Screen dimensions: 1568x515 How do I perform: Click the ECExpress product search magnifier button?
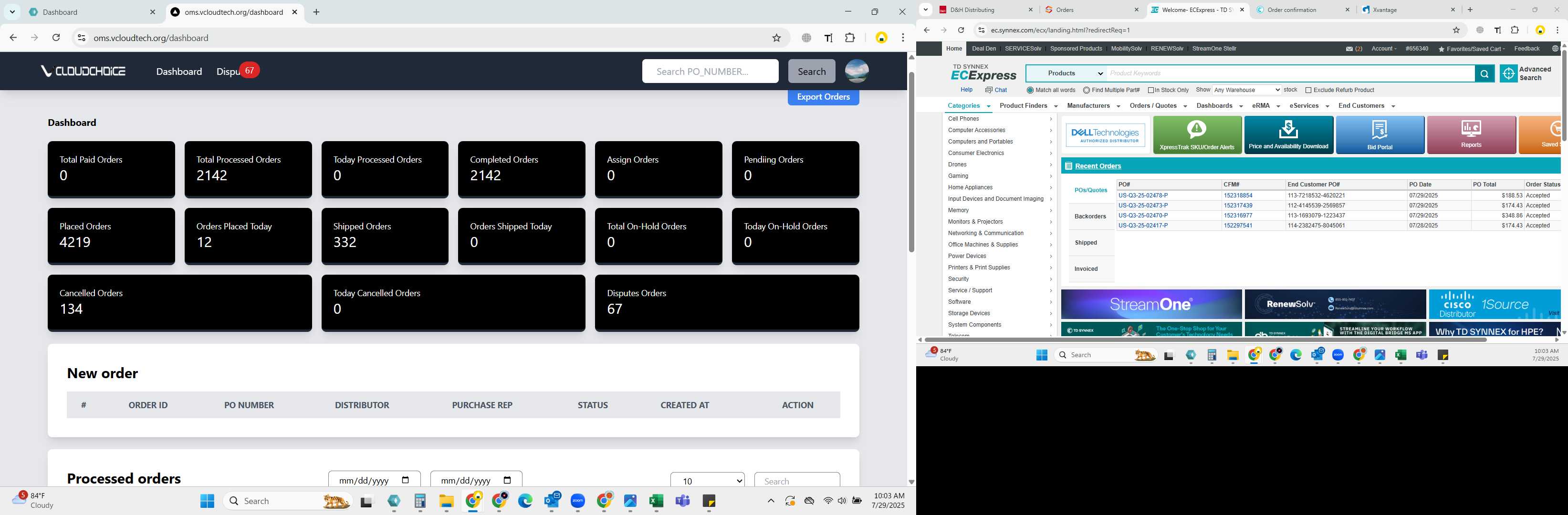pos(1484,73)
